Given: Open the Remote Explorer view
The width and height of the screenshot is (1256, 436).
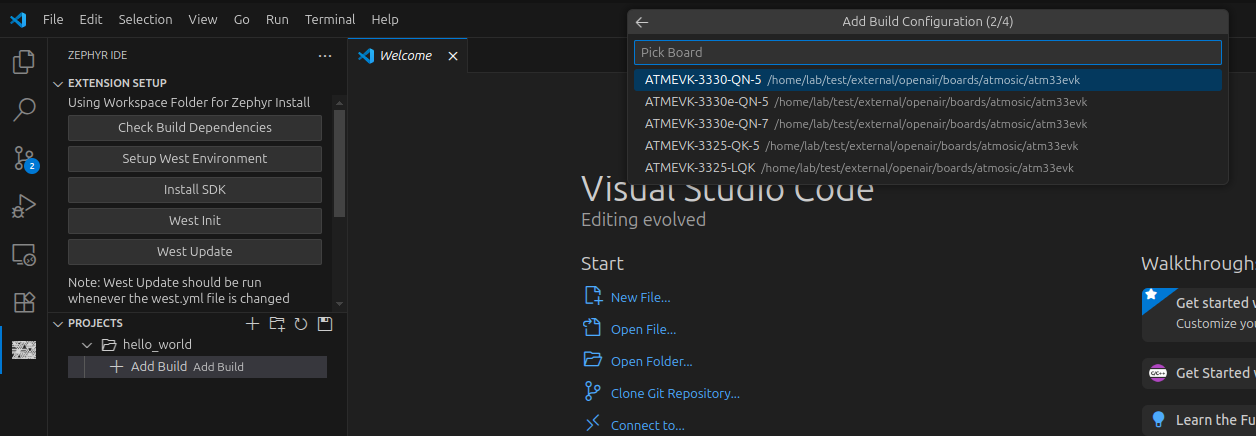Looking at the screenshot, I should point(23,254).
